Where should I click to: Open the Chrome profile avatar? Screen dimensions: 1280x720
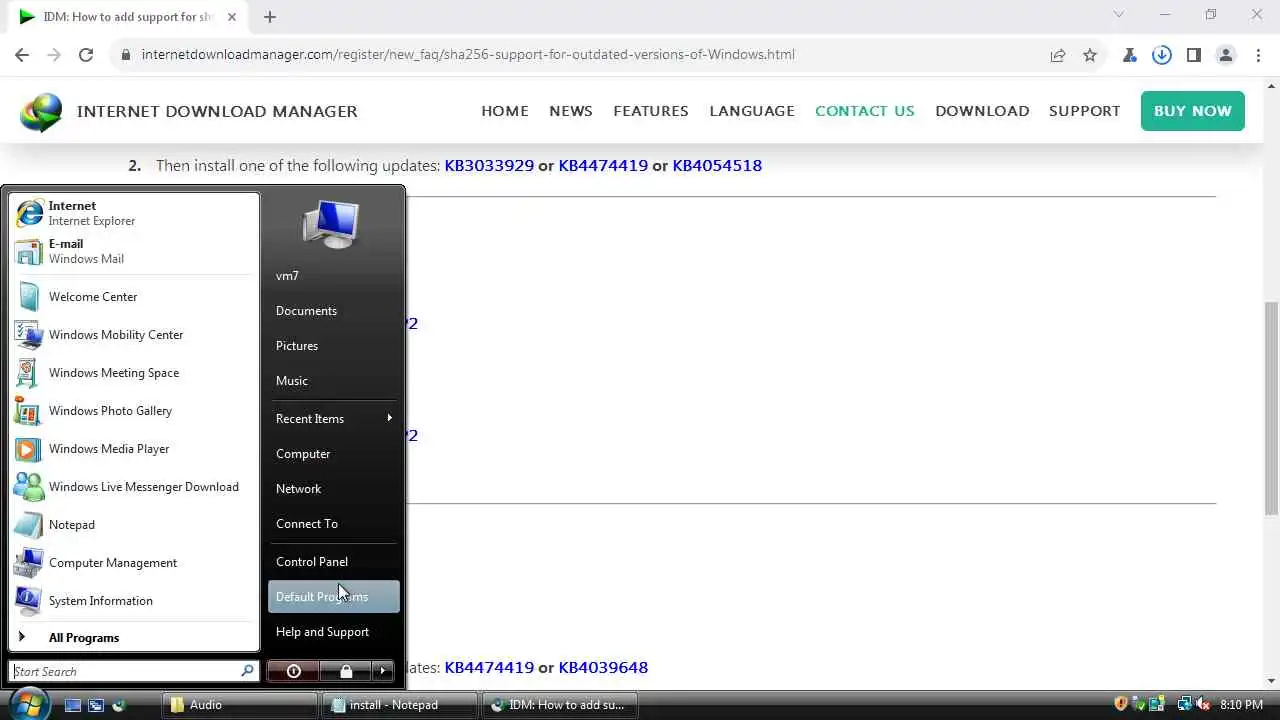coord(1226,55)
